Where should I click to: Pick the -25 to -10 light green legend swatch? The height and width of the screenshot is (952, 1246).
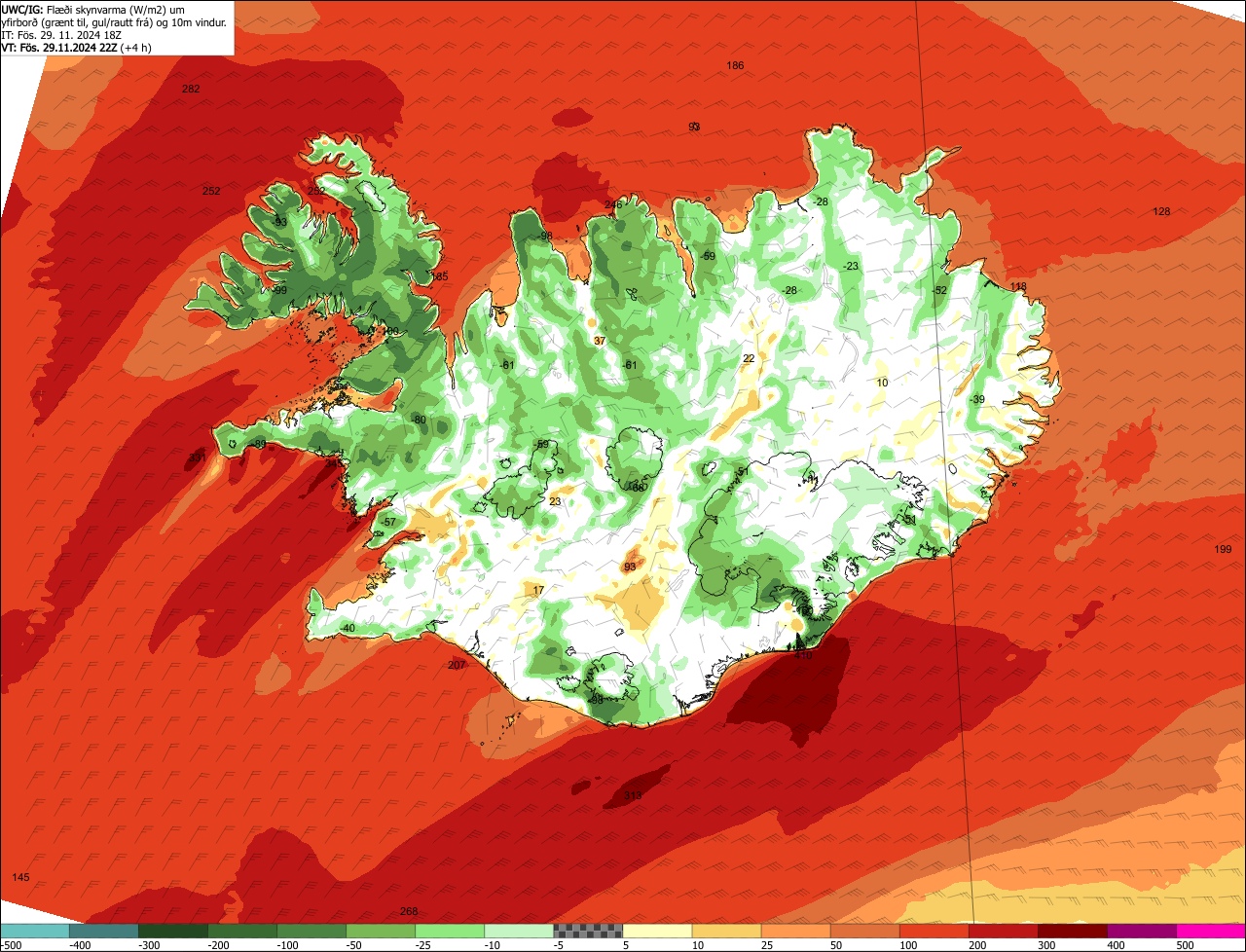point(449,931)
